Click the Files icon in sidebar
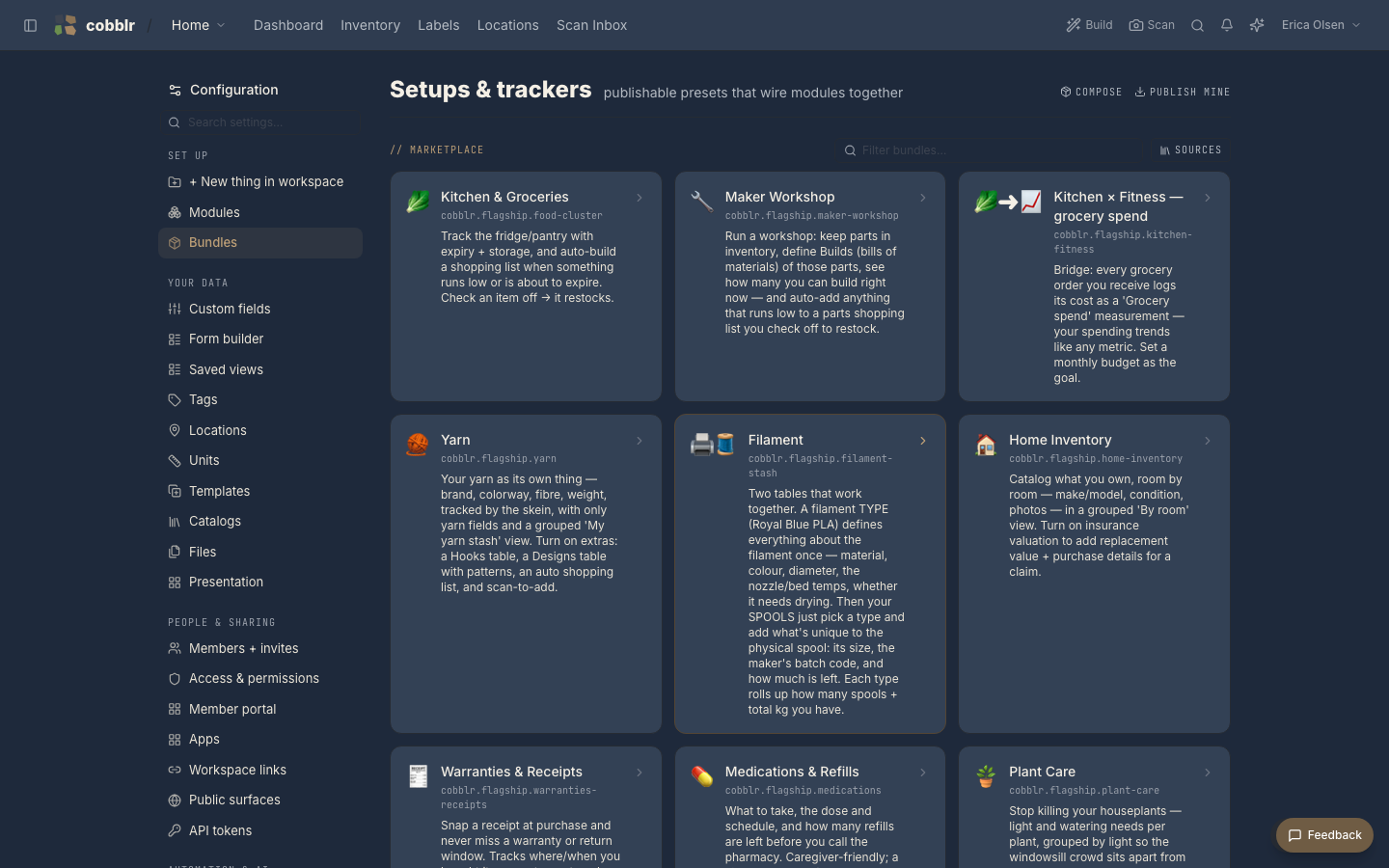The image size is (1389, 868). click(x=175, y=552)
